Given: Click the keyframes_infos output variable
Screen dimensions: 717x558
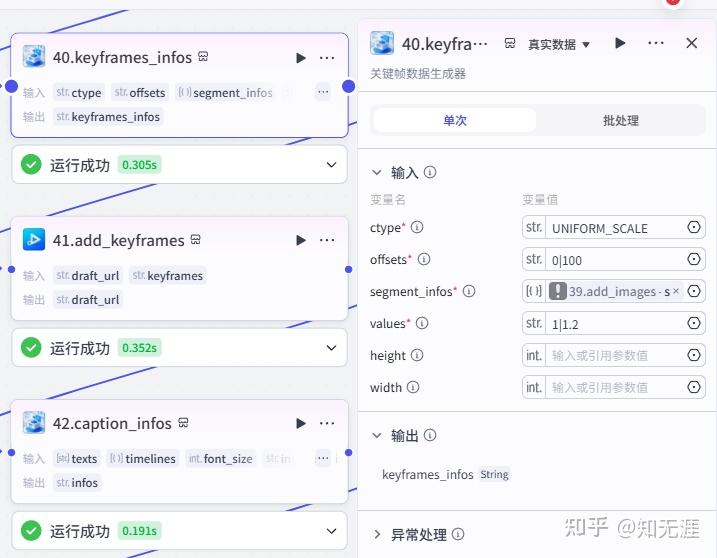Looking at the screenshot, I should (x=428, y=475).
